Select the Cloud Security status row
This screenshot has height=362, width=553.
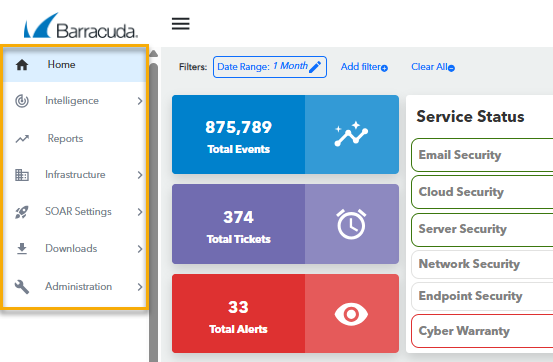click(x=482, y=192)
